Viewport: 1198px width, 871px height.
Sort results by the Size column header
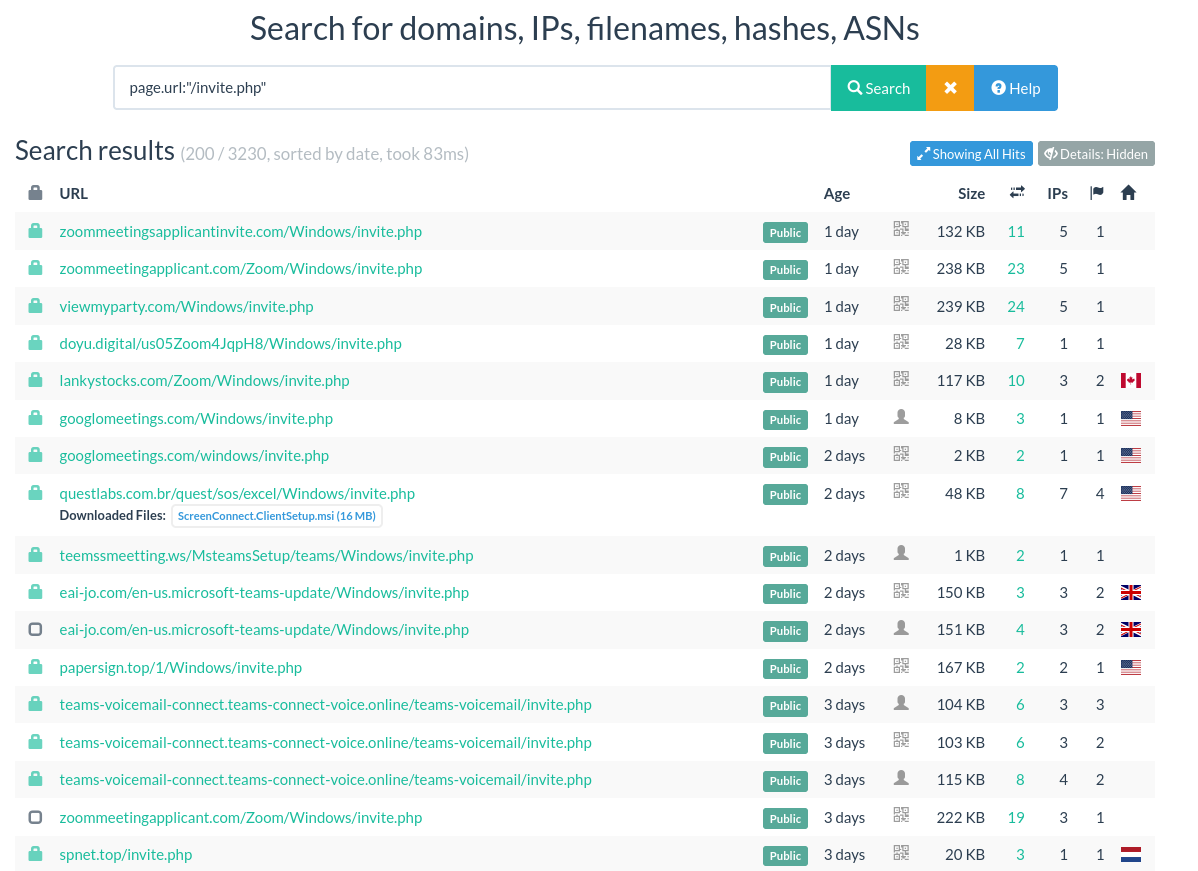(971, 194)
